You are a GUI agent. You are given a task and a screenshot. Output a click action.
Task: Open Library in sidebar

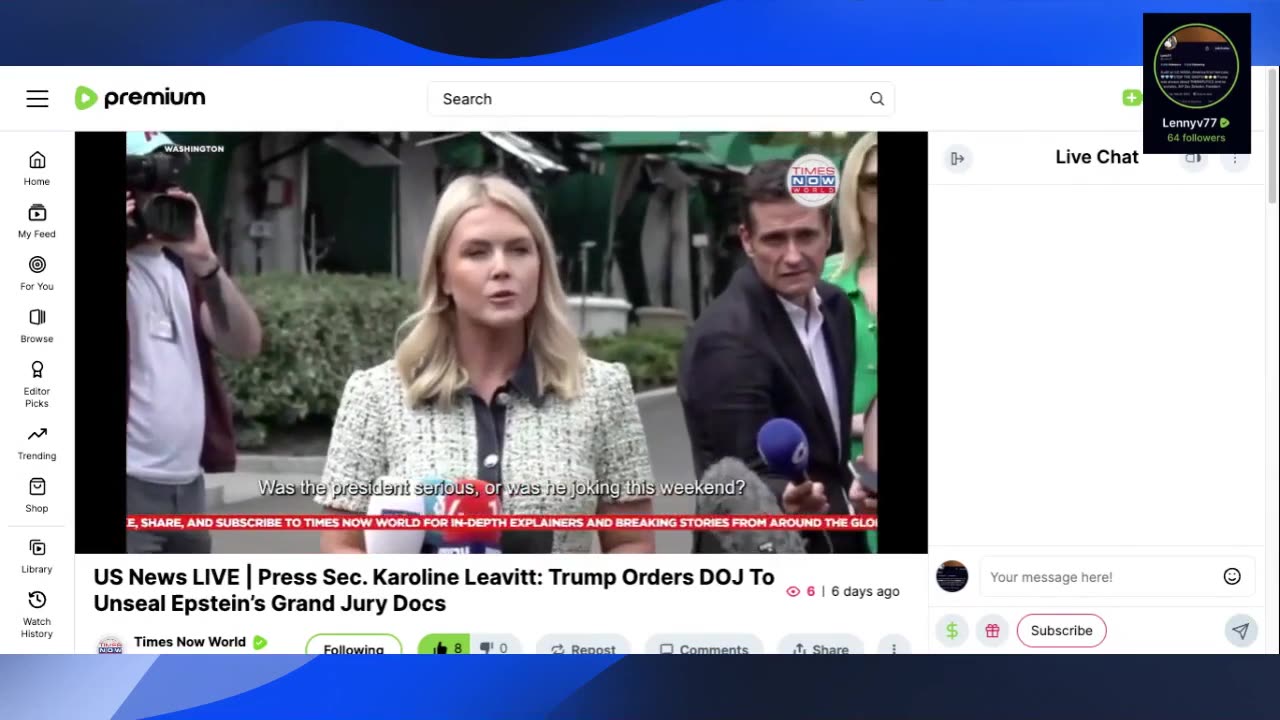(37, 556)
